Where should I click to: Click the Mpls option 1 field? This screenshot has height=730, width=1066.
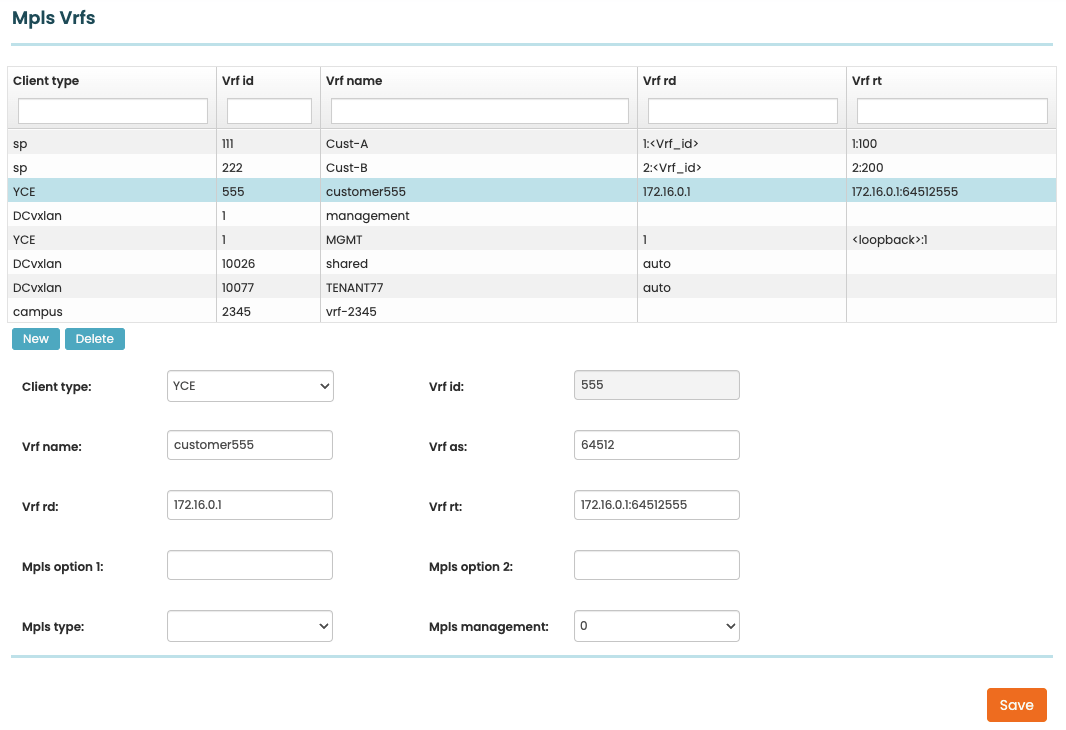(250, 565)
